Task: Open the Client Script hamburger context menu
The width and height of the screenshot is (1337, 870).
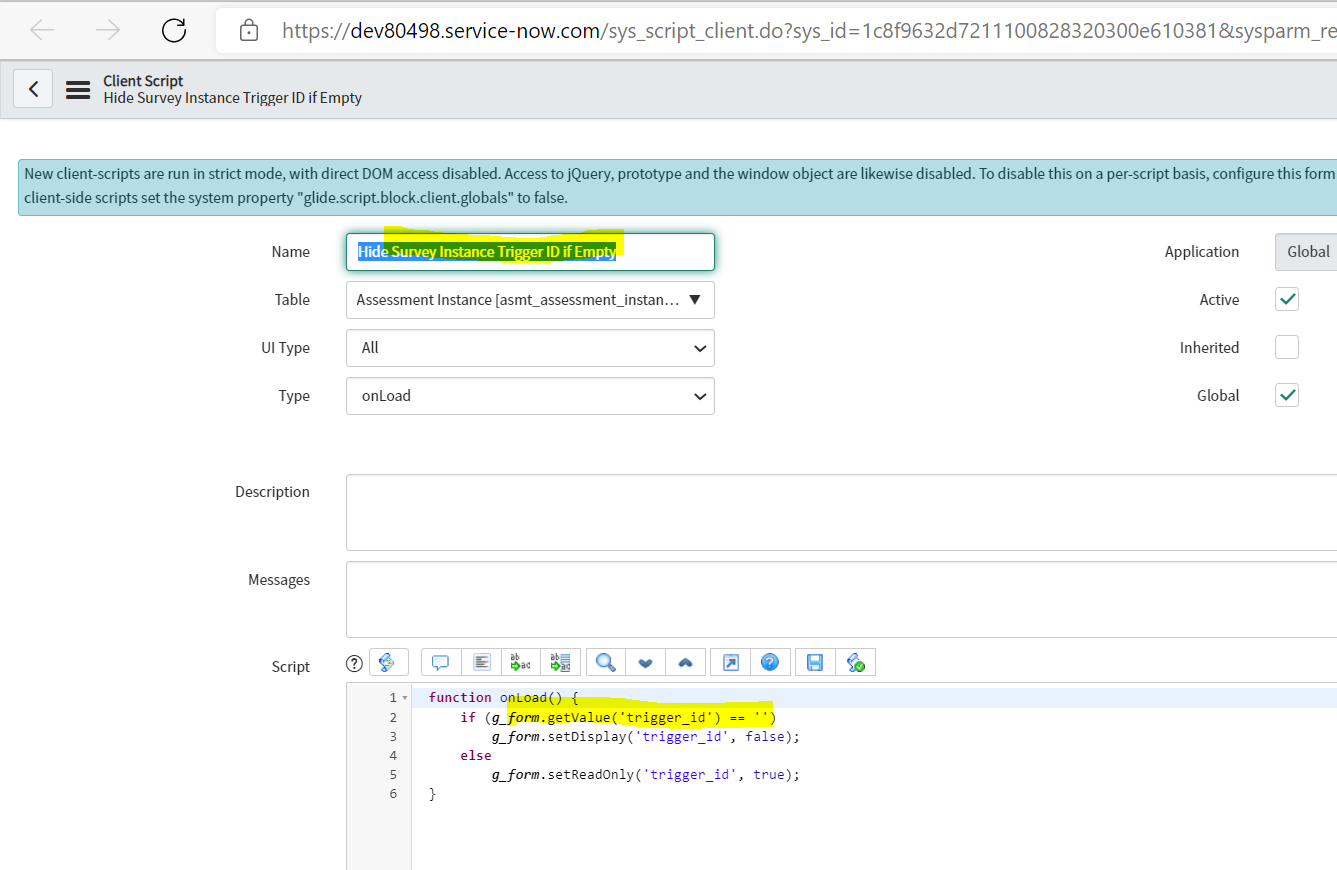Action: (x=78, y=90)
